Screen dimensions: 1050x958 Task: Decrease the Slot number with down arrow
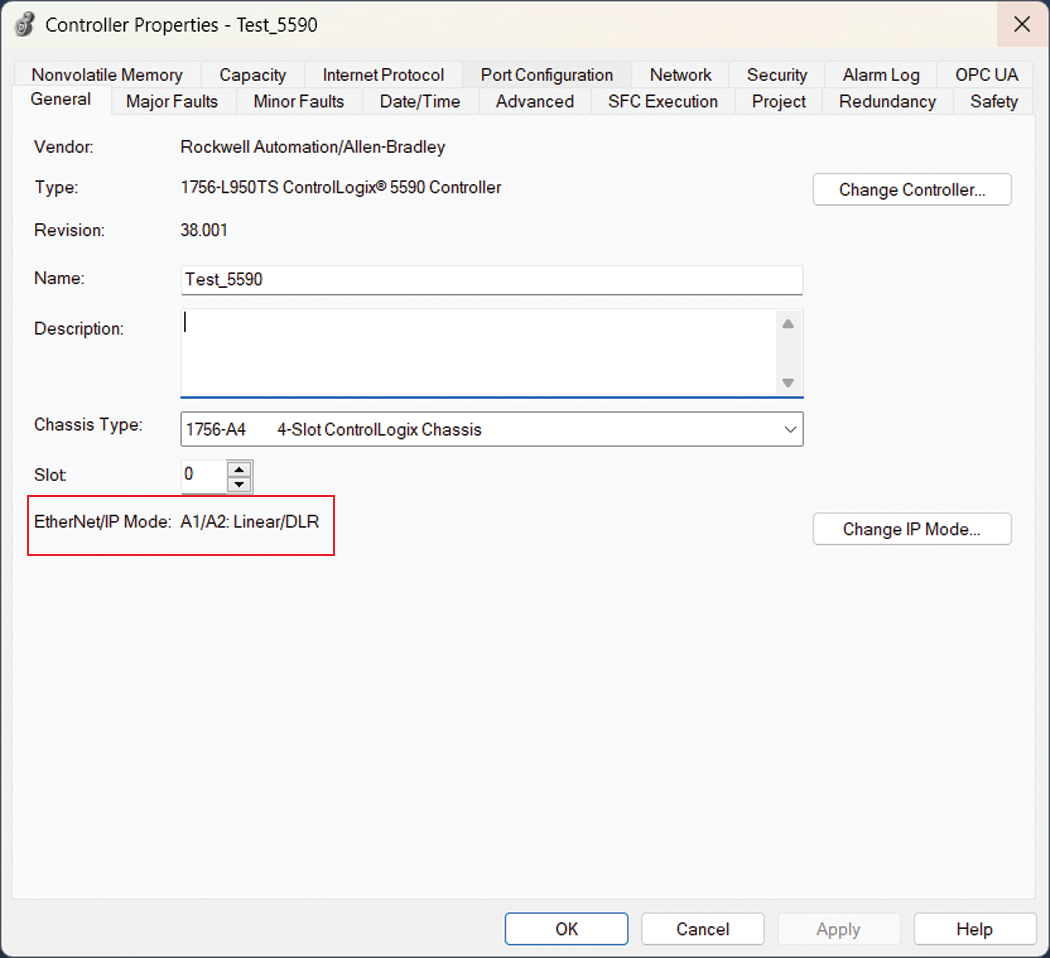coord(239,485)
